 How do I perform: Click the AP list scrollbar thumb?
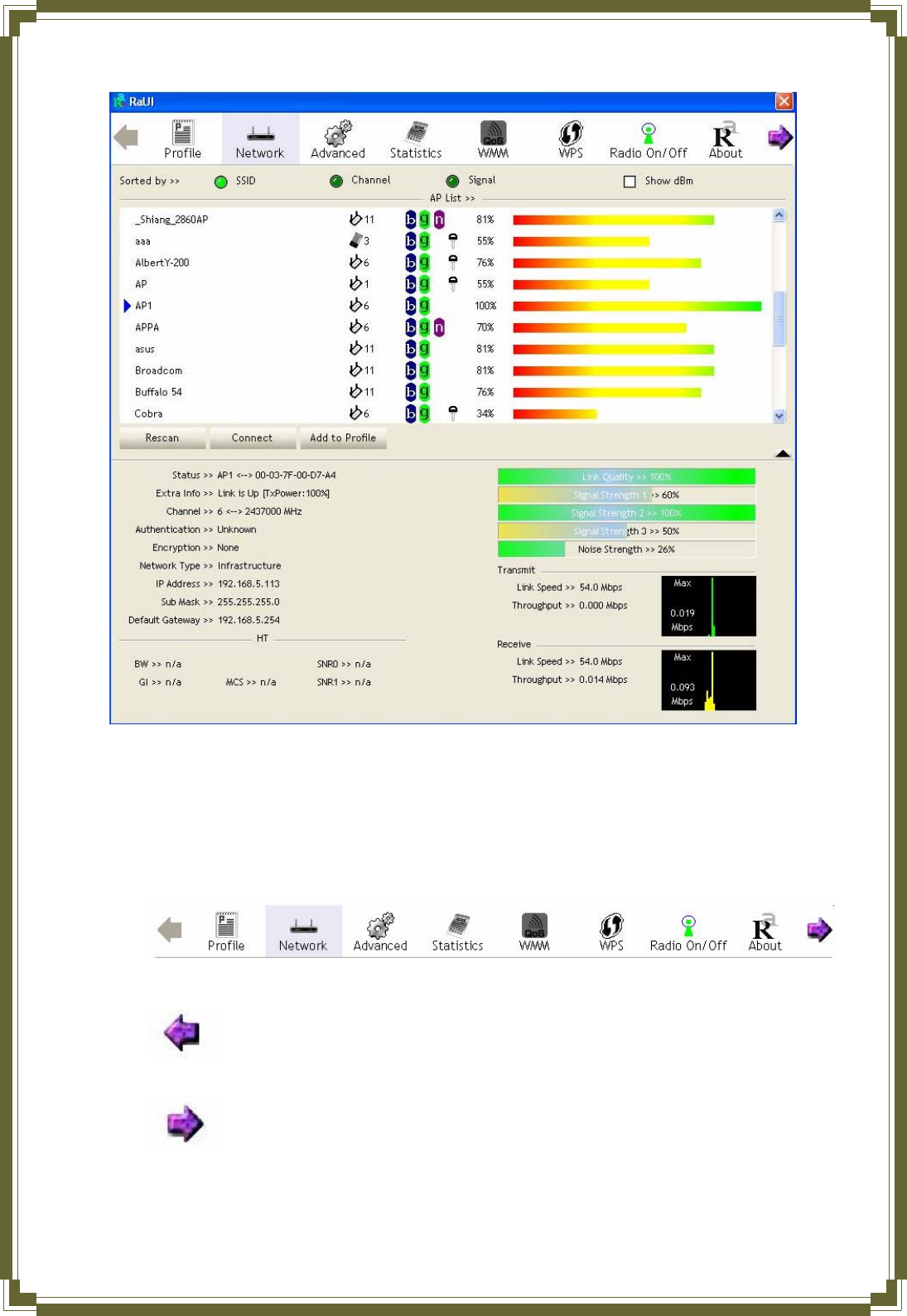(779, 318)
